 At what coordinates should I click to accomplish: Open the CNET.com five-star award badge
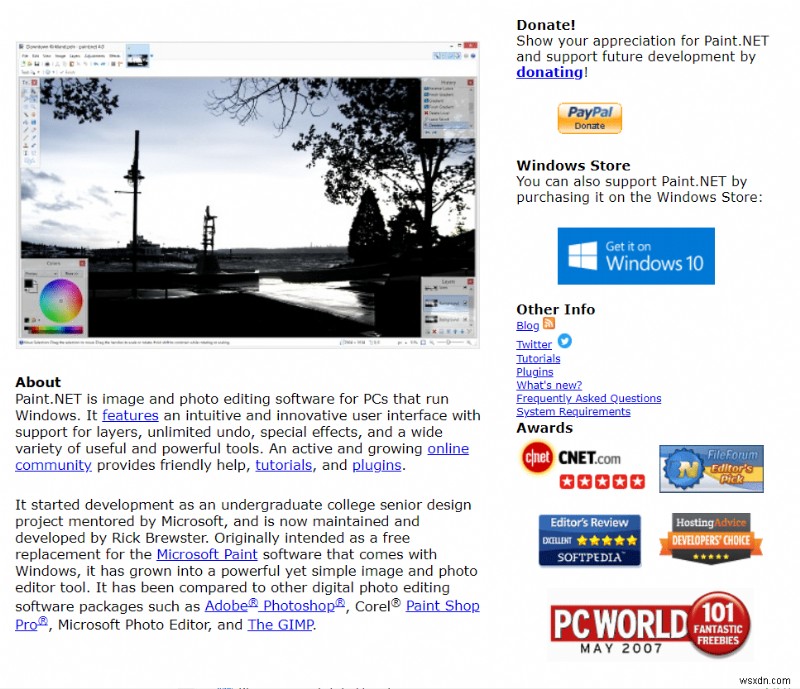(583, 465)
